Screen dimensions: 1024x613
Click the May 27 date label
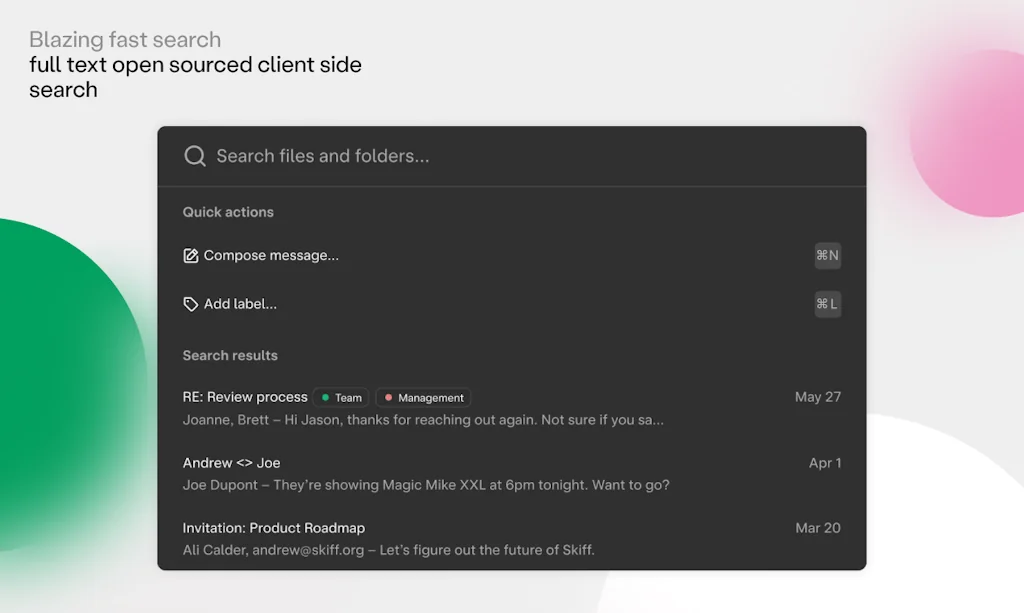[818, 397]
